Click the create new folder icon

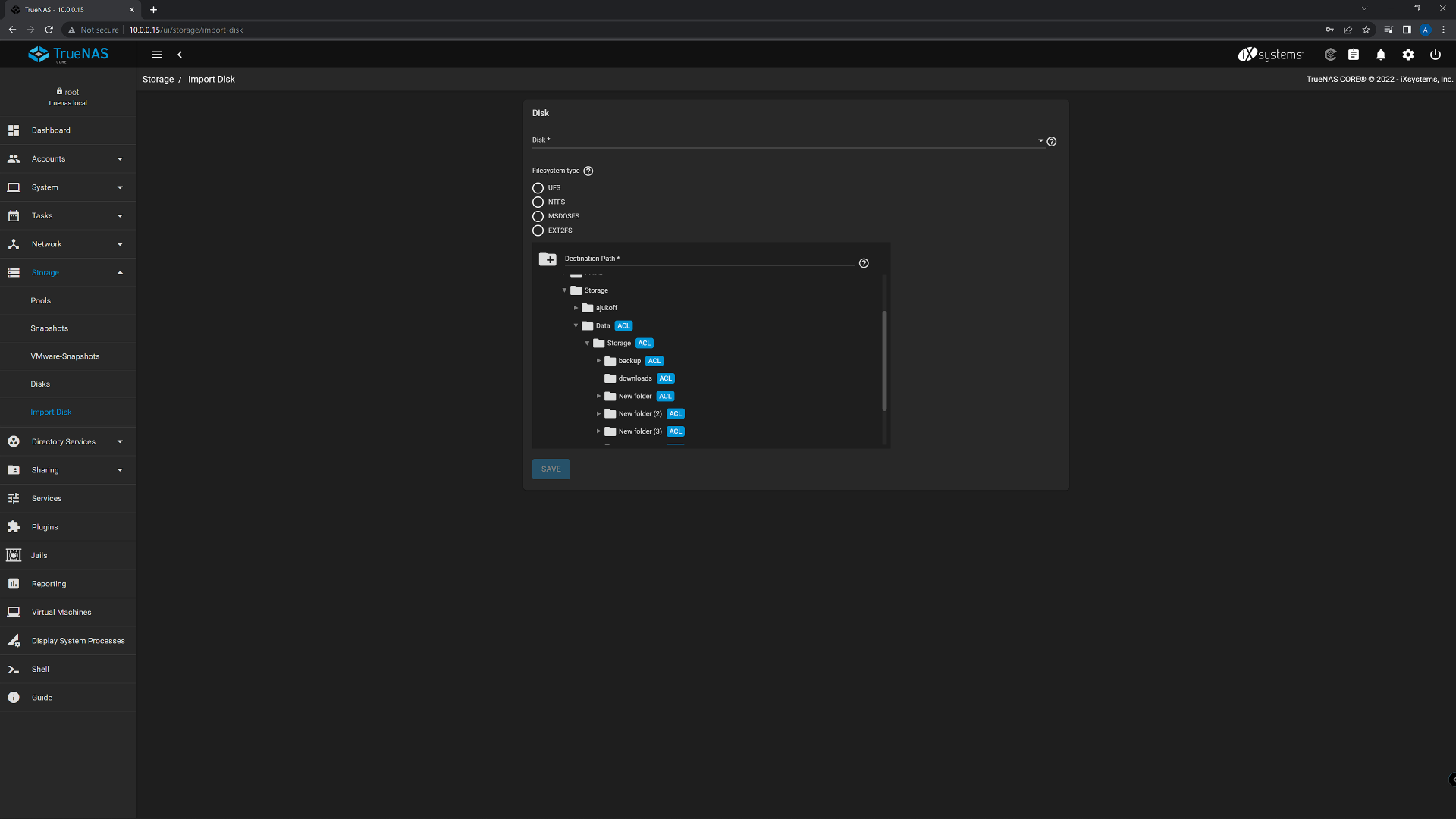[548, 259]
